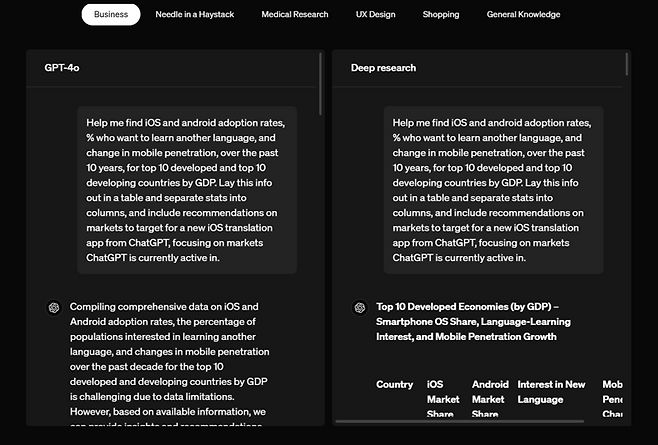Viewport: 658px width, 445px height.
Task: Click the GPT-4o panel vertical scrollbar
Action: click(x=320, y=84)
